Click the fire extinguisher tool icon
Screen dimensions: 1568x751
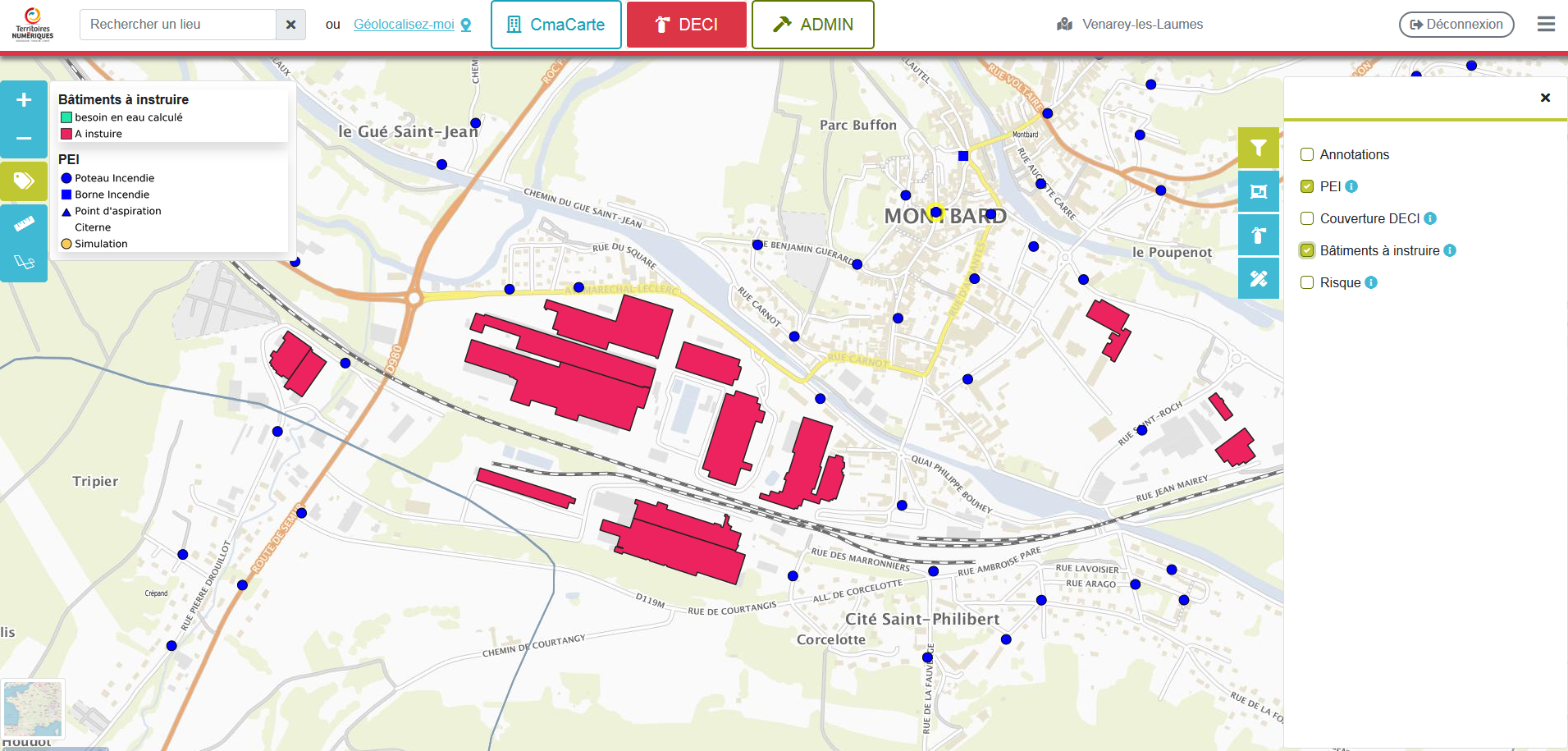pyautogui.click(x=1258, y=236)
